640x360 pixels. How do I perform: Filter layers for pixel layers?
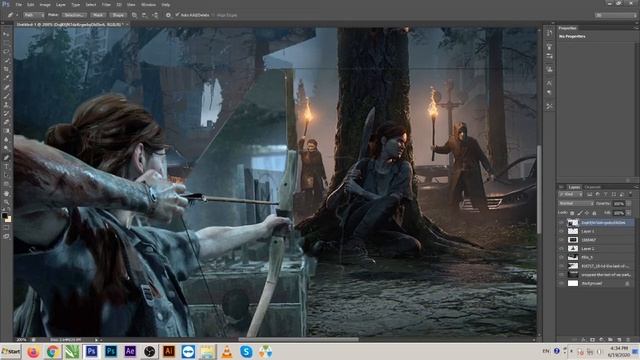tap(590, 194)
